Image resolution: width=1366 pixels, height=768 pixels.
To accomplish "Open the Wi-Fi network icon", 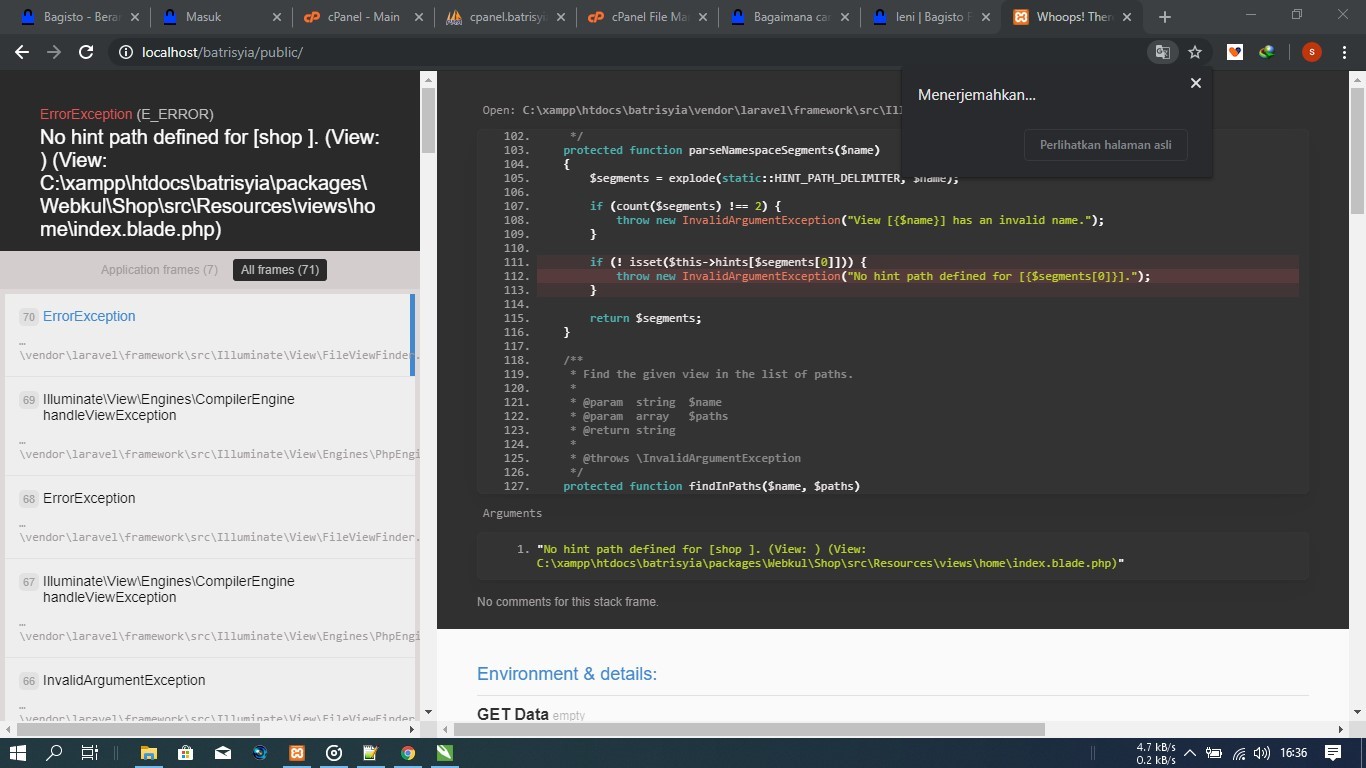I will pos(1239,753).
